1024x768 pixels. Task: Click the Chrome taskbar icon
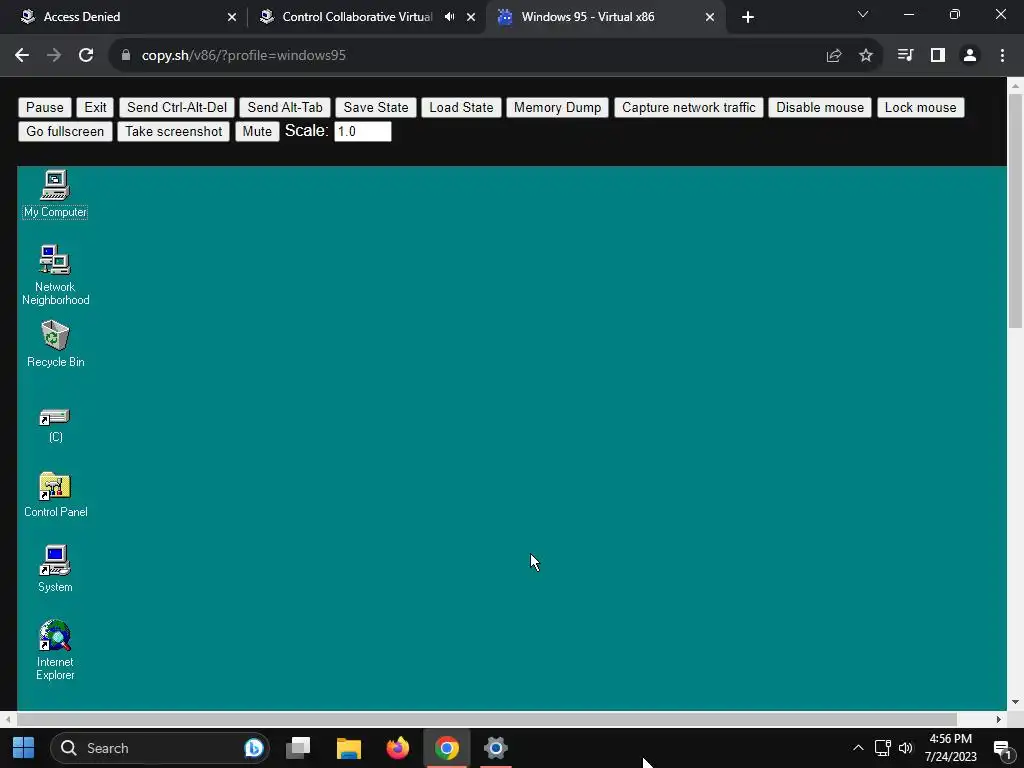coord(447,748)
